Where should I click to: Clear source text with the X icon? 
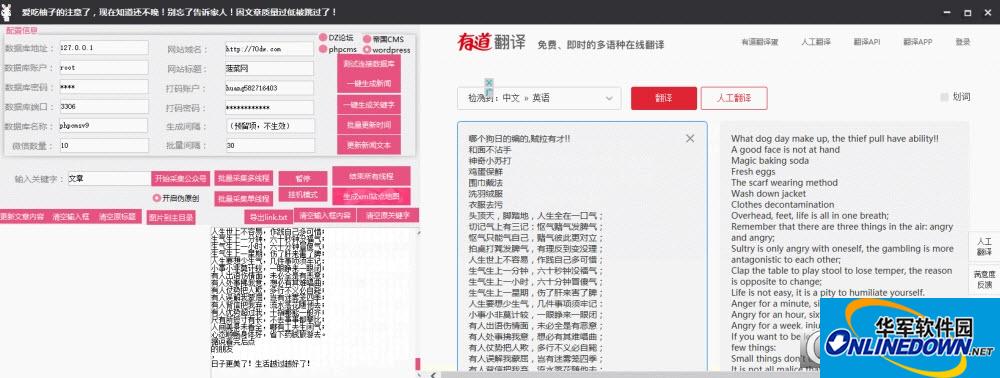pos(689,138)
